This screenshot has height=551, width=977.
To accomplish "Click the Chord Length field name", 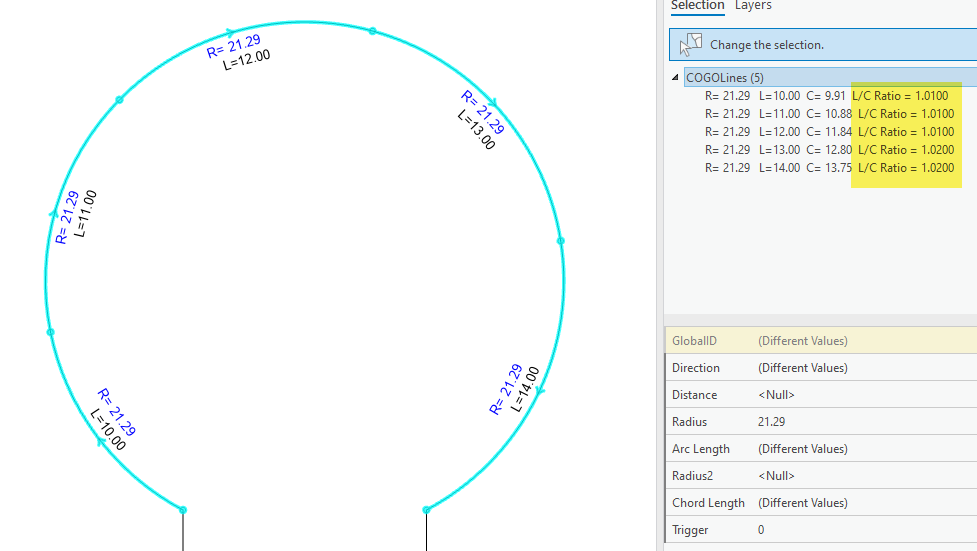I will pos(708,503).
